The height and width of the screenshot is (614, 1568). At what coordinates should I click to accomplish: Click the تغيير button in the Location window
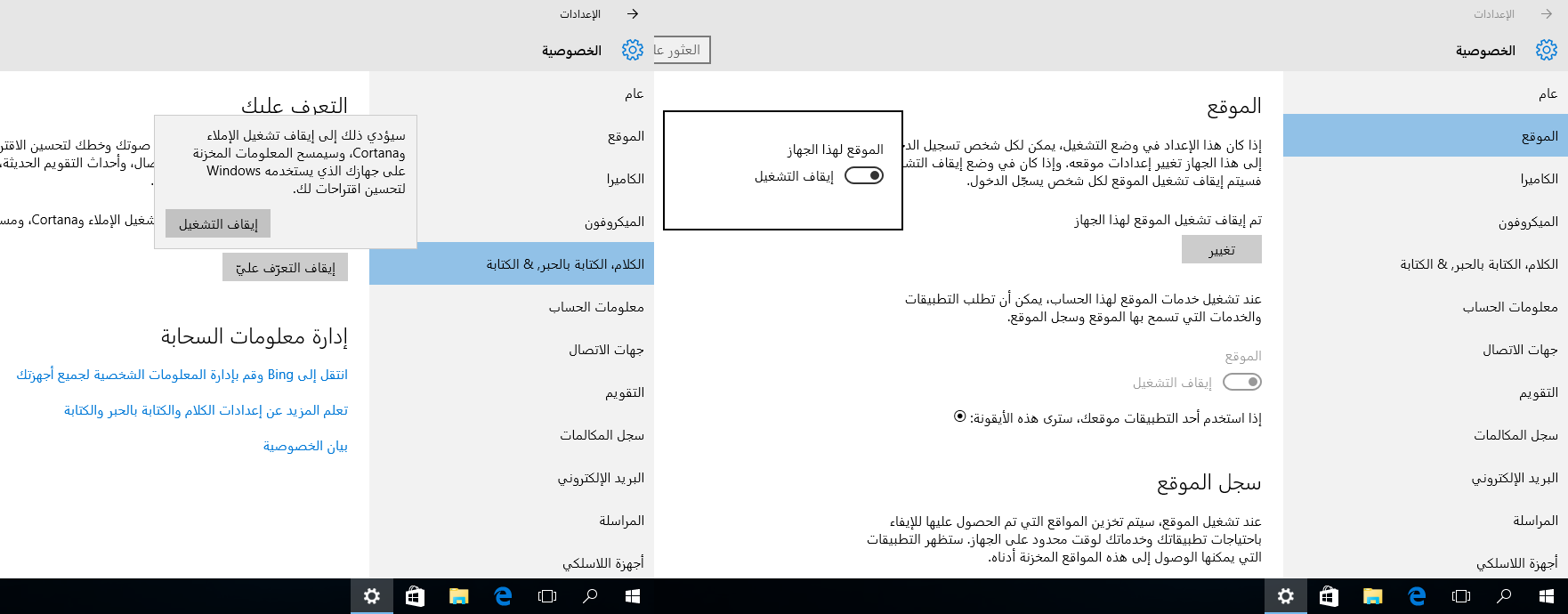[x=1222, y=250]
